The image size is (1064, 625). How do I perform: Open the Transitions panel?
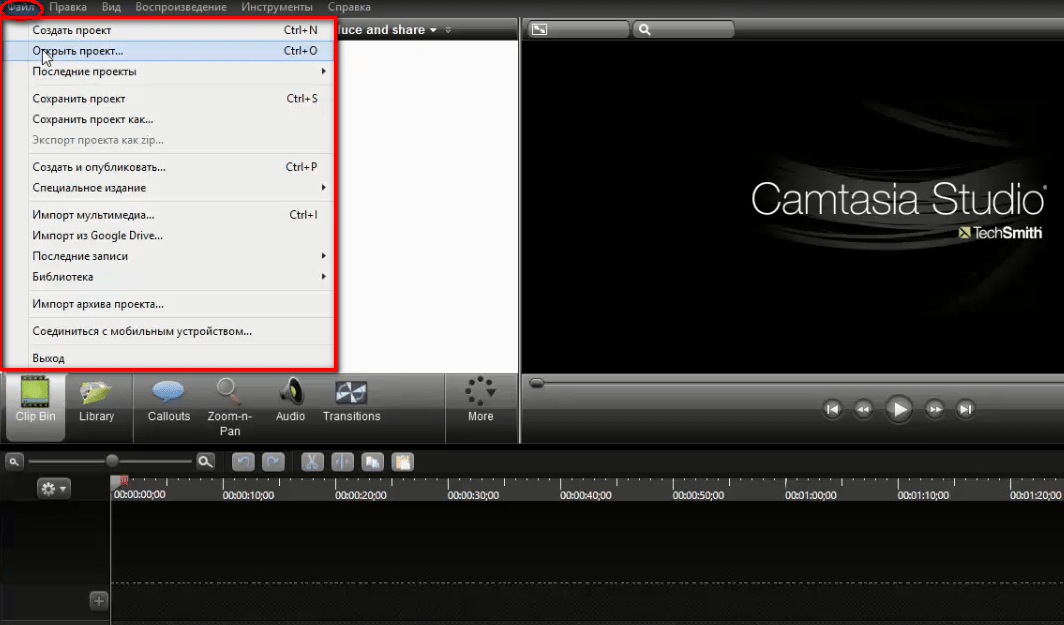click(x=351, y=399)
